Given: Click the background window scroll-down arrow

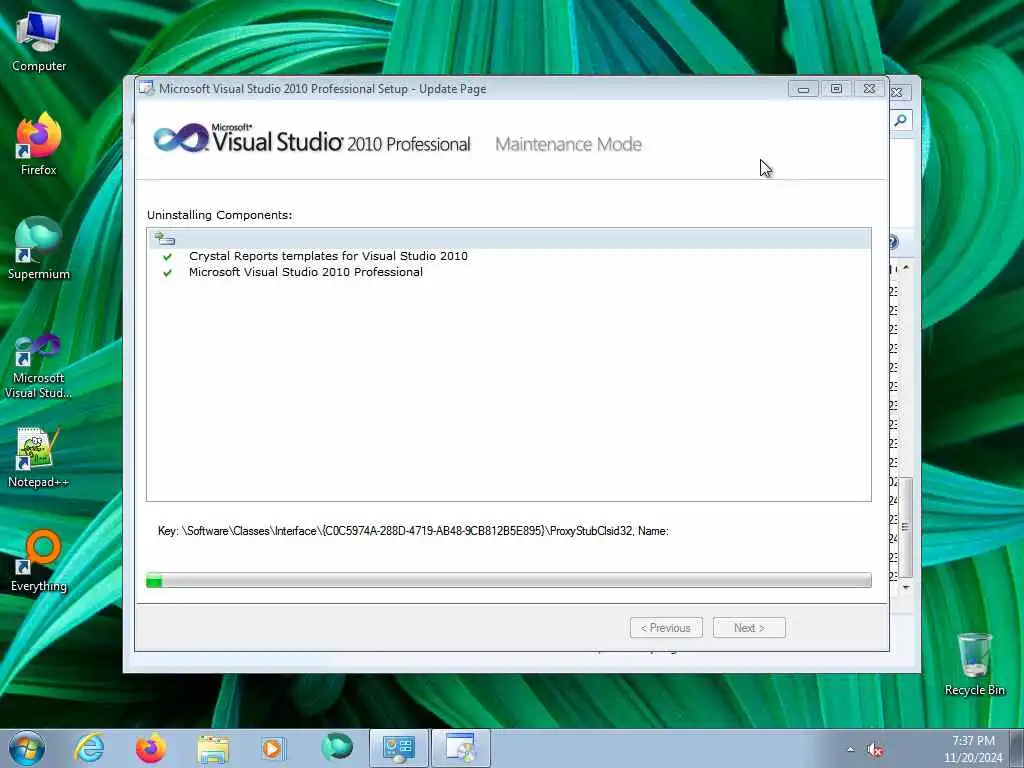Looking at the screenshot, I should 906,587.
